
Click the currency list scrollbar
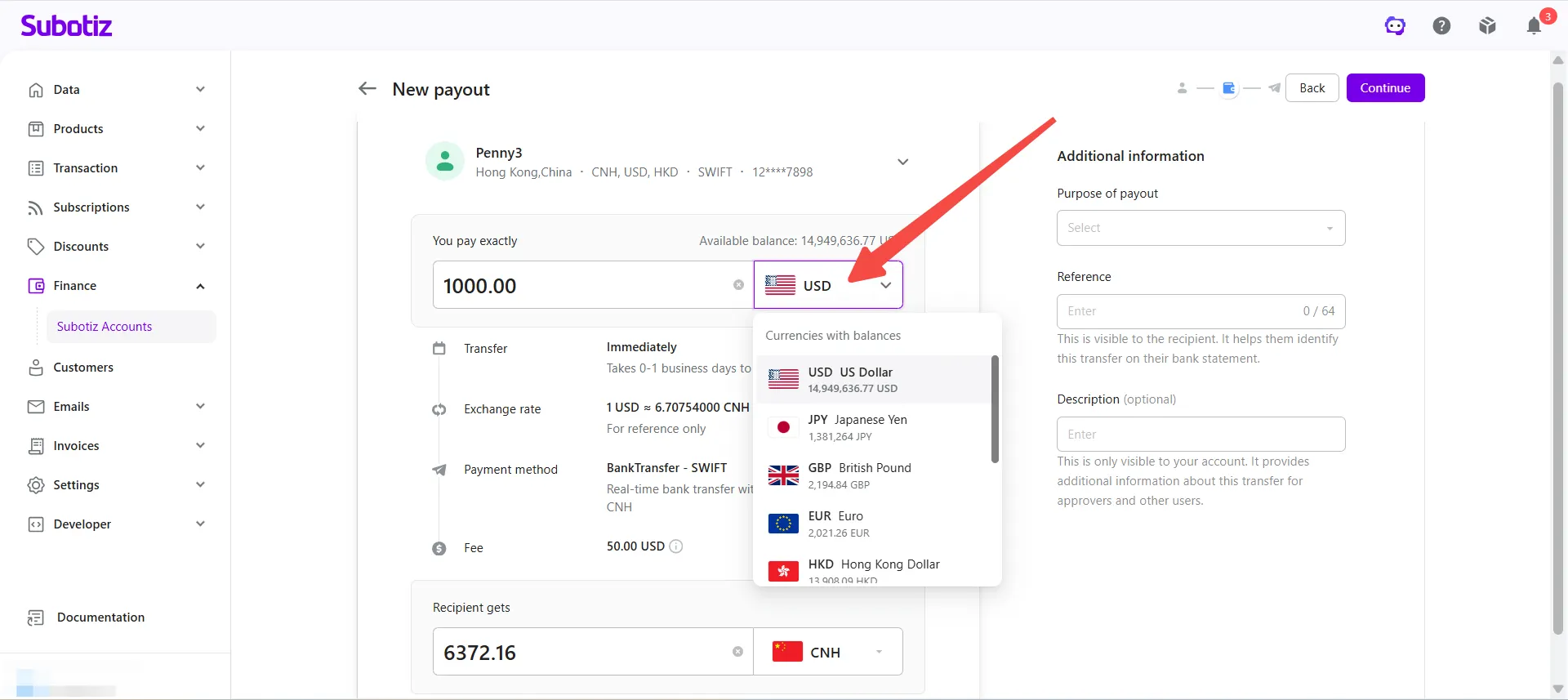[995, 408]
